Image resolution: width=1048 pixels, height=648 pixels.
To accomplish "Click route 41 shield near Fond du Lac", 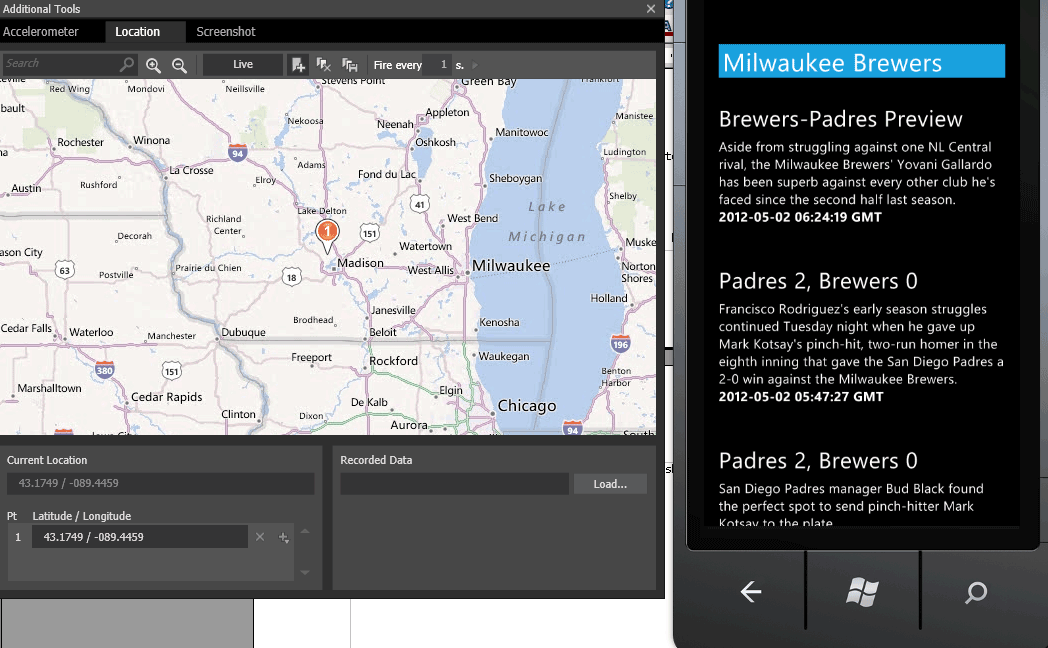I will click(x=419, y=204).
